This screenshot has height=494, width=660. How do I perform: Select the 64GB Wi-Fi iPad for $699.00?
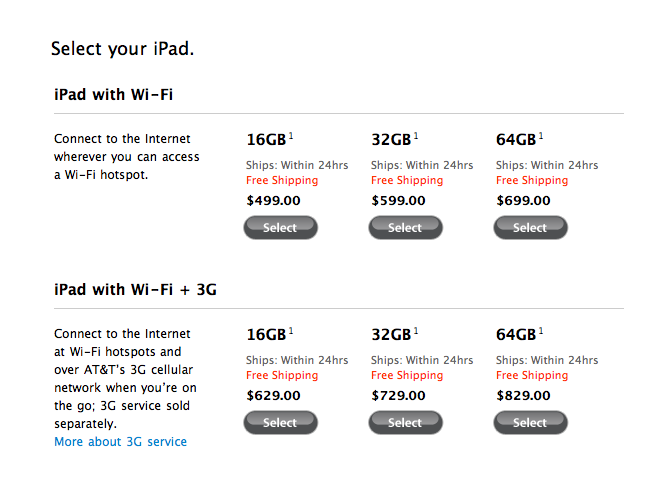coord(530,228)
